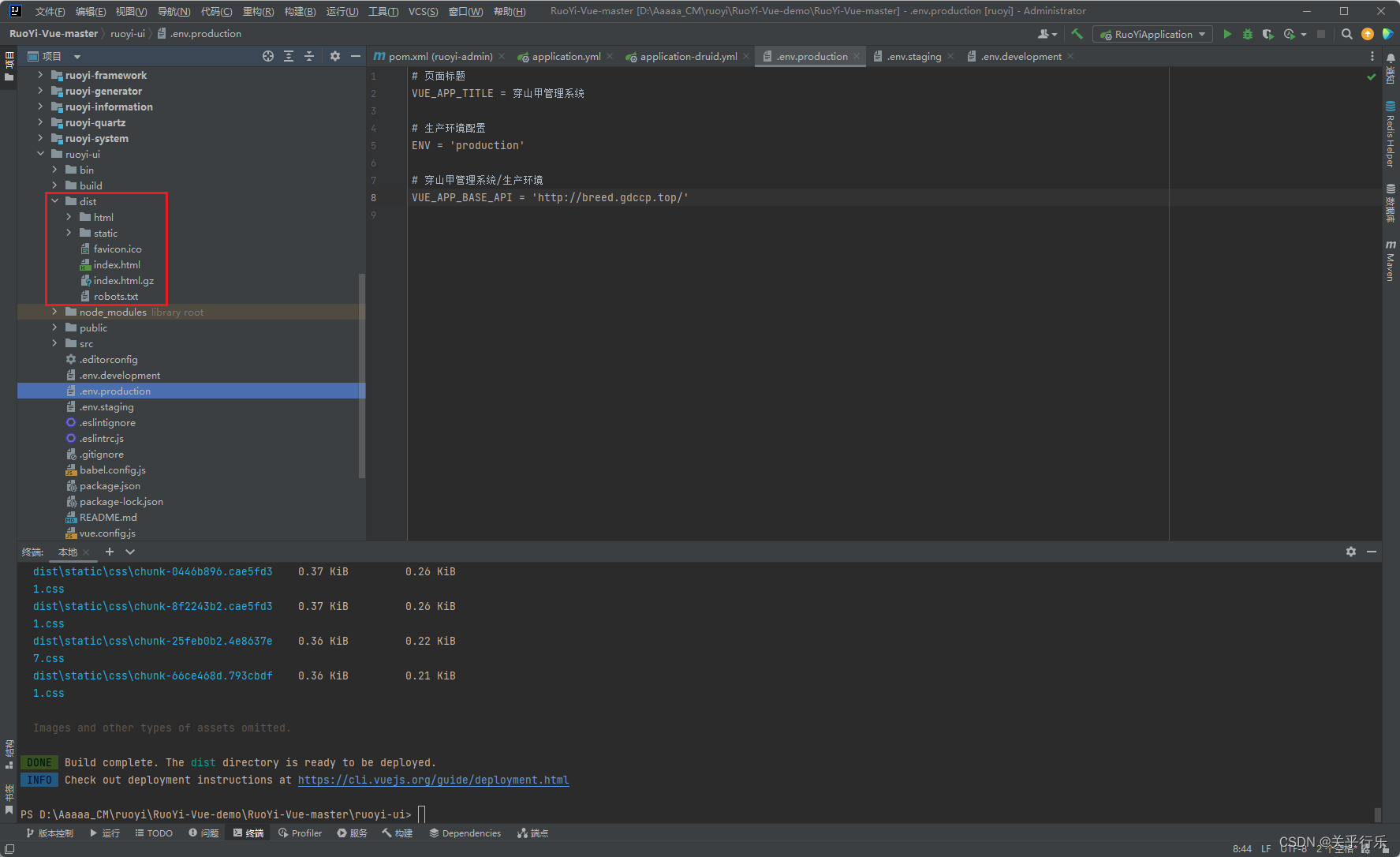Screen dimensions: 1400x857
Task: Toggle tool window bars icon bottom-left
Action: (9, 849)
